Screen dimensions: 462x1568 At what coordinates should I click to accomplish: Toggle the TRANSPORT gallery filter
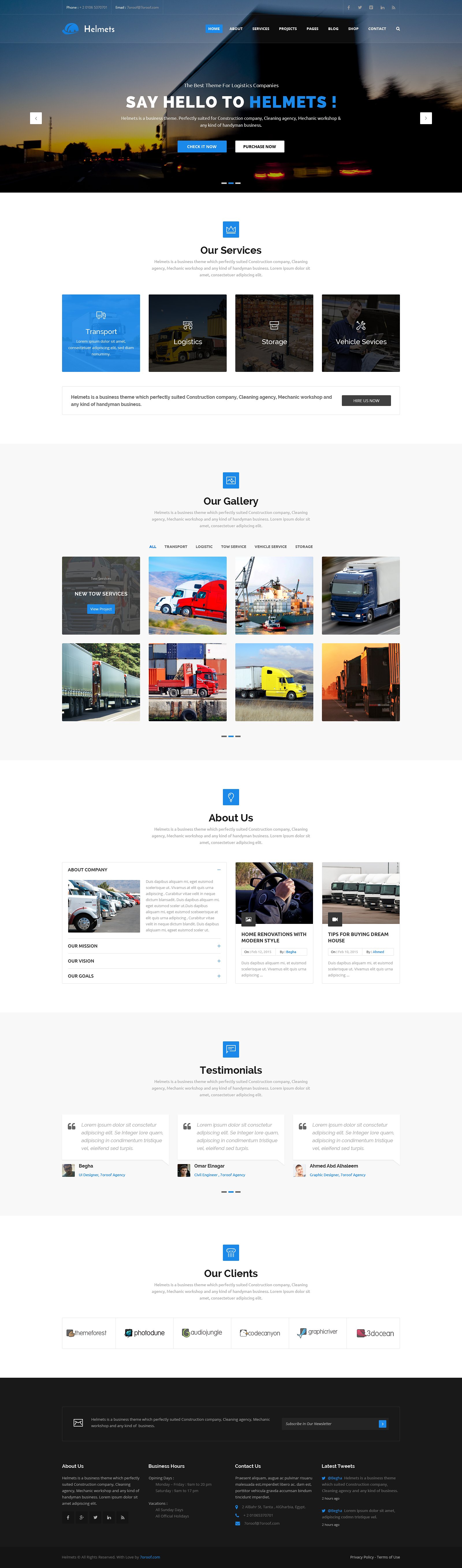[x=176, y=547]
